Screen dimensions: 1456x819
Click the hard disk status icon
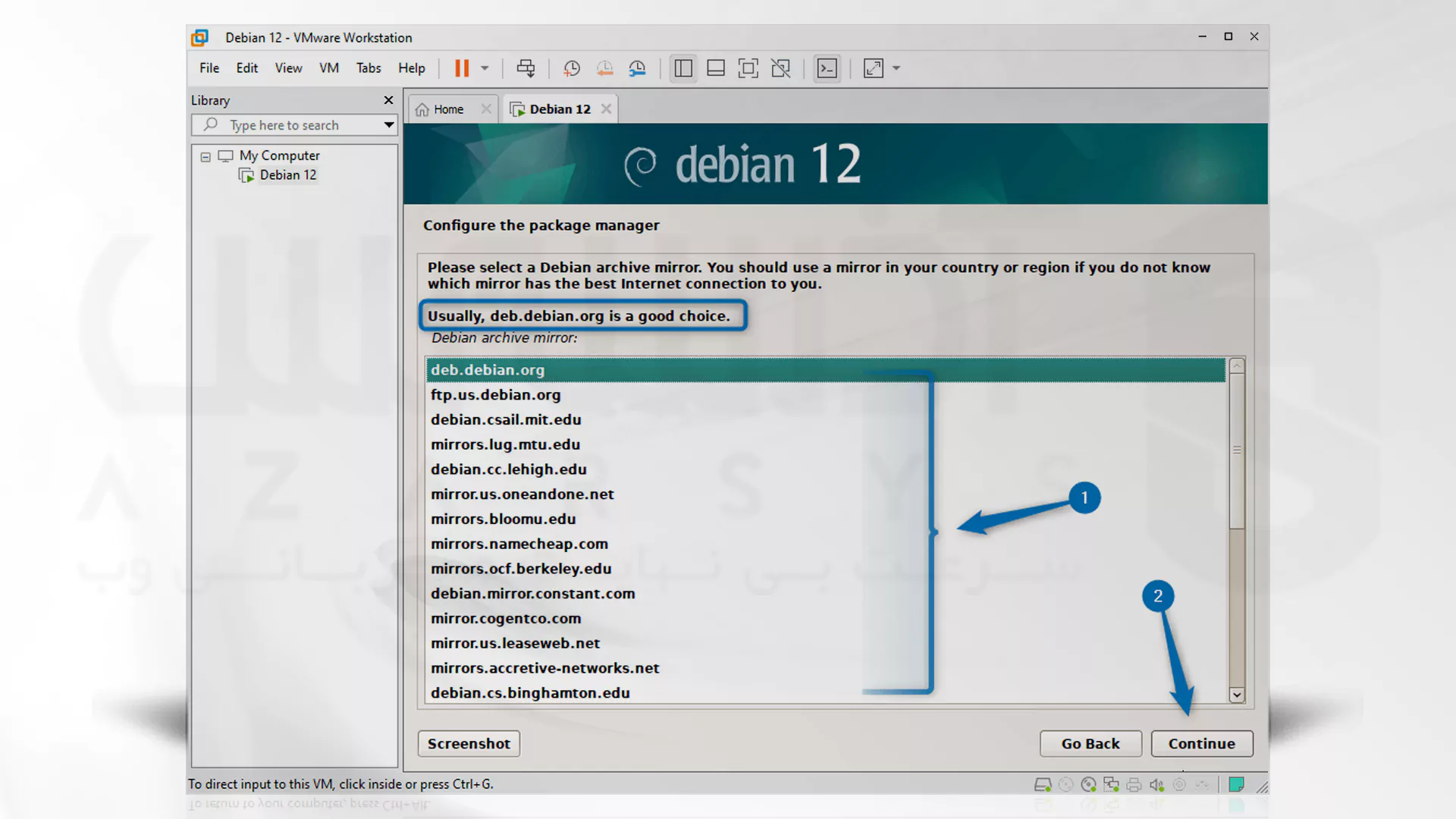[1043, 785]
